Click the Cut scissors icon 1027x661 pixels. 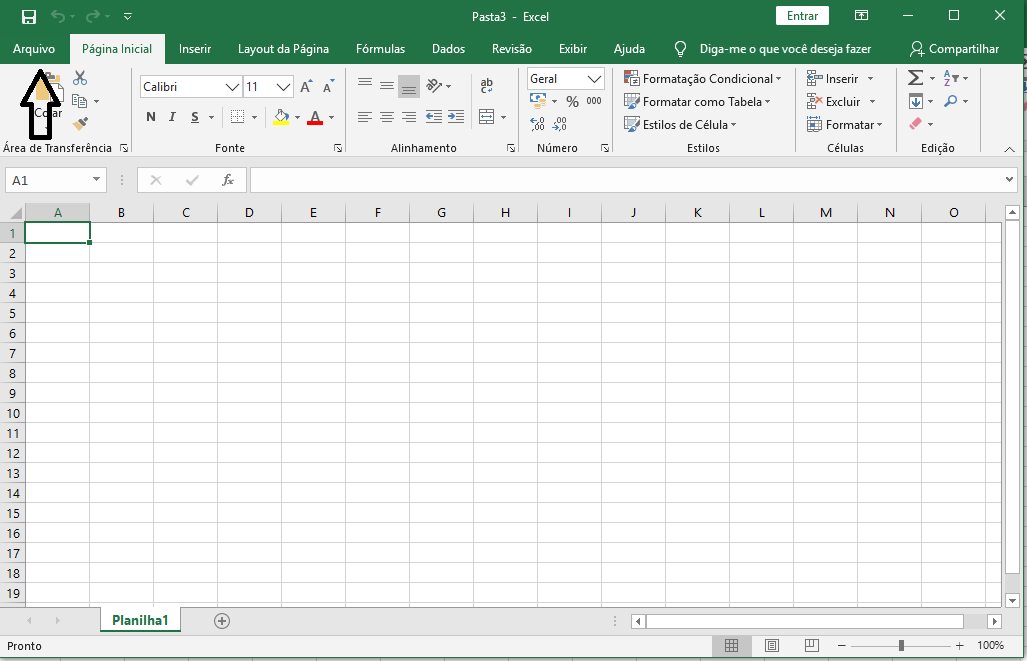click(x=80, y=79)
